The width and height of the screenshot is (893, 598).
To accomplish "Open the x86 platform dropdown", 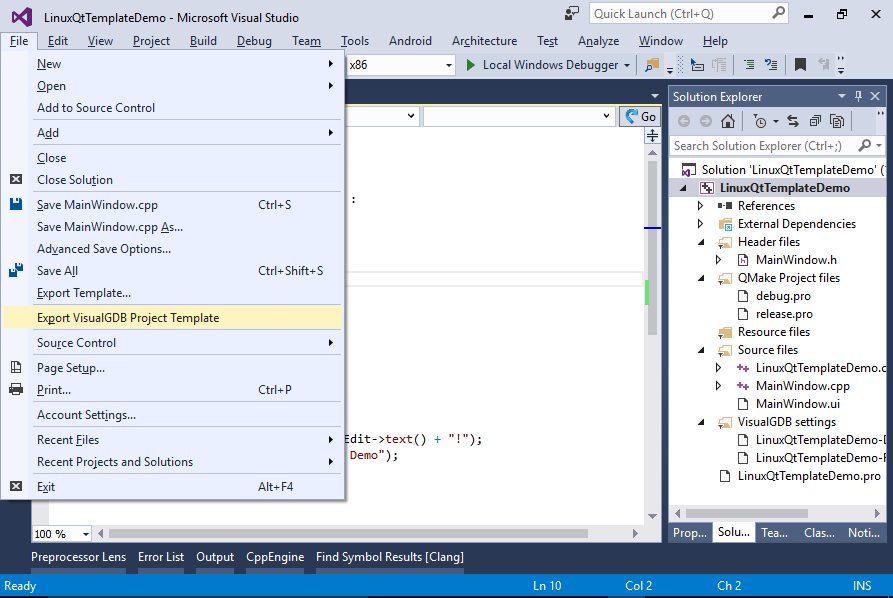I will 449,65.
